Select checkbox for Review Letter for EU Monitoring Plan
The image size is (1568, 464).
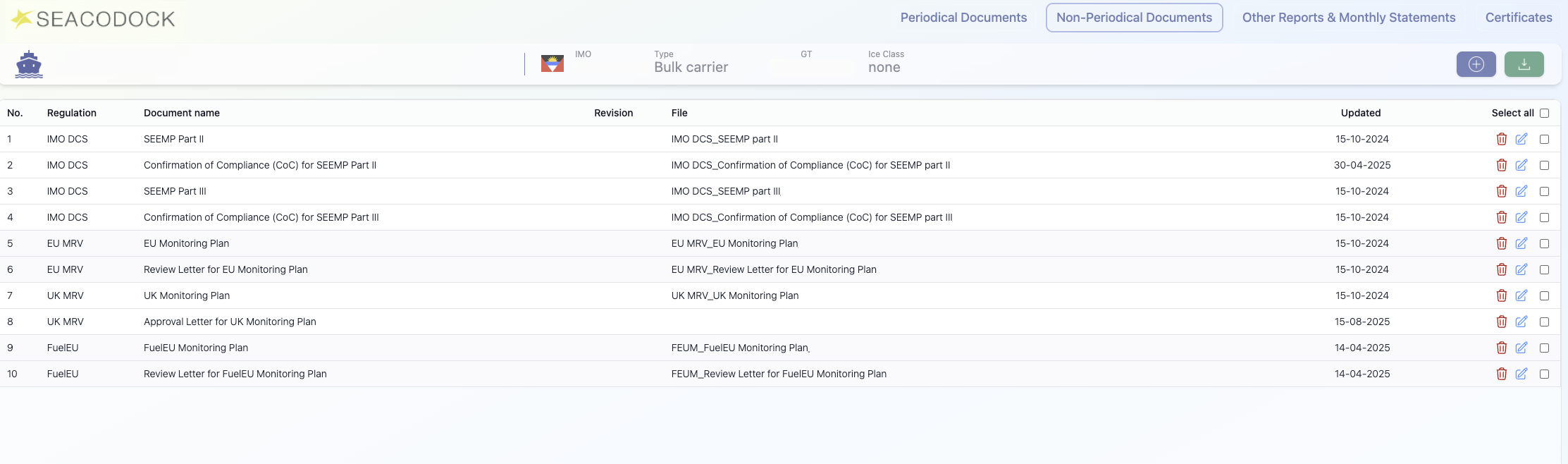[x=1544, y=269]
